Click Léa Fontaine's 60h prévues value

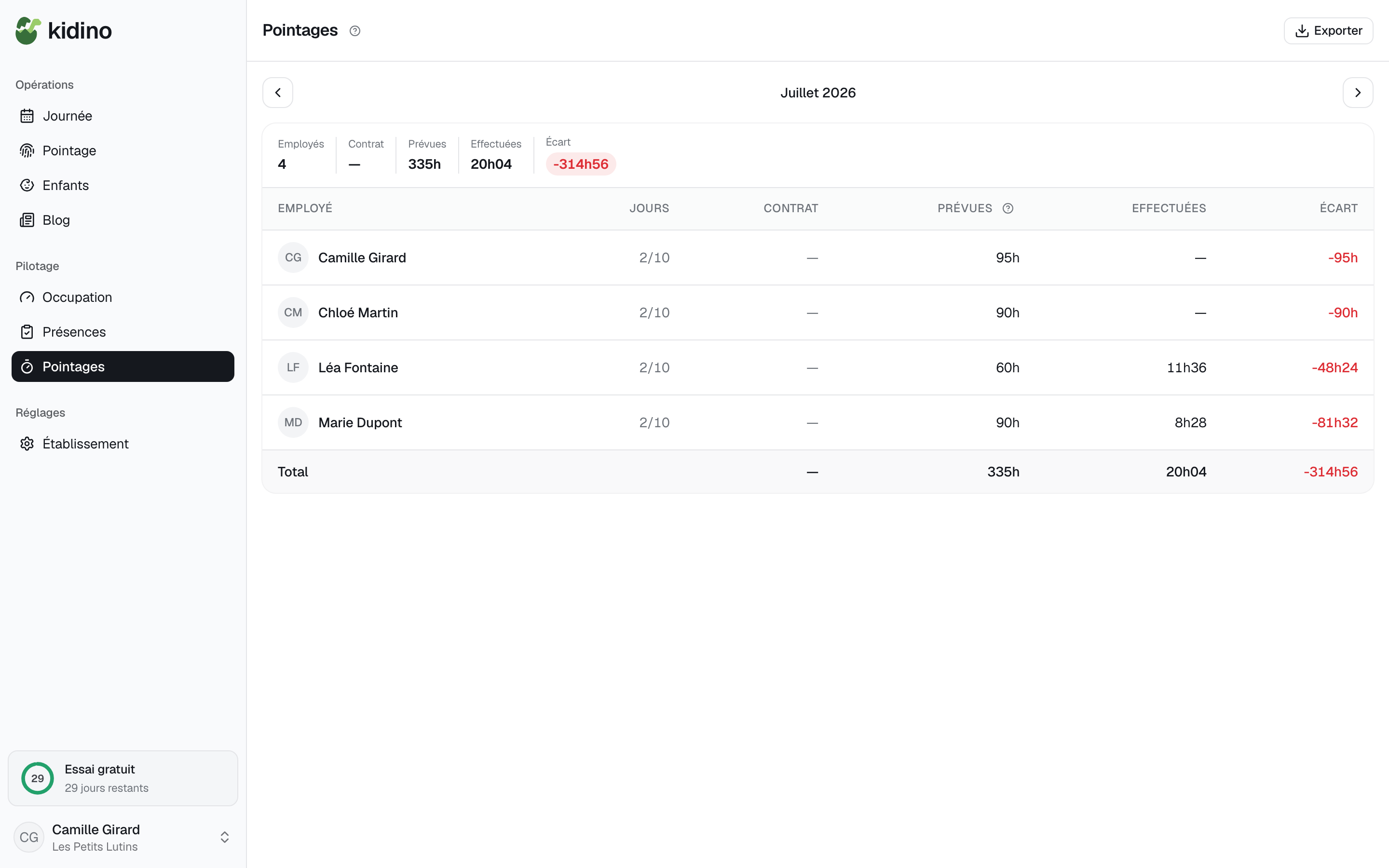click(1008, 367)
